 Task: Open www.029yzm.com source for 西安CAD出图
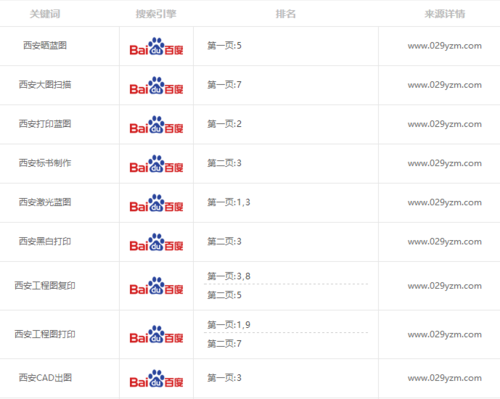pyautogui.click(x=445, y=378)
